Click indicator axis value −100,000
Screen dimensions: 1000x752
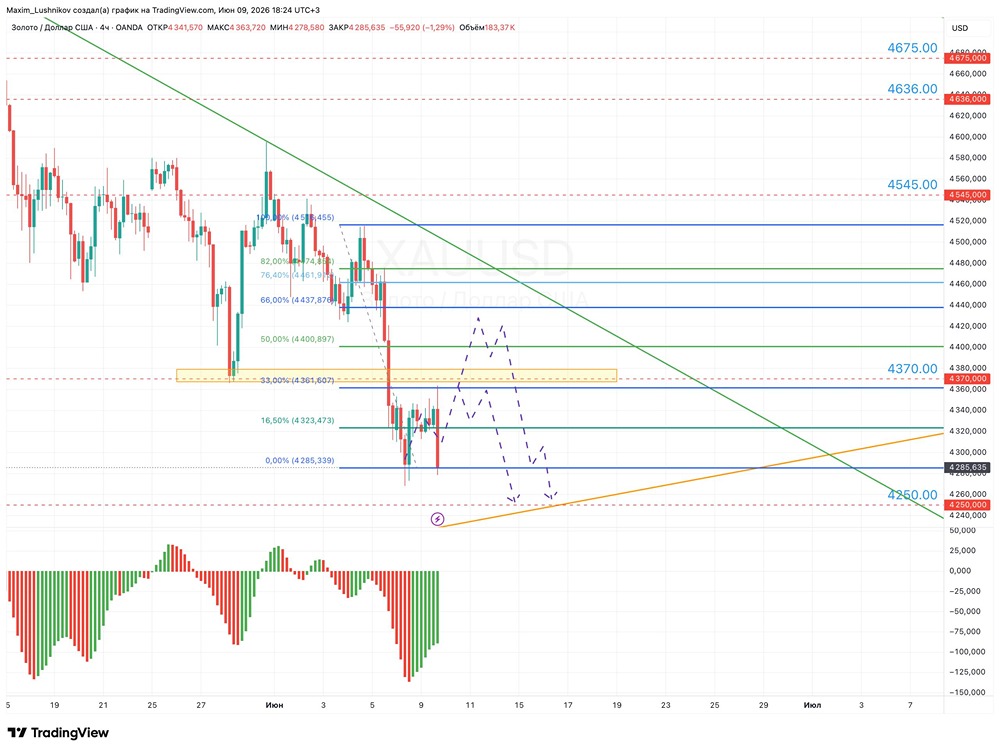[965, 652]
